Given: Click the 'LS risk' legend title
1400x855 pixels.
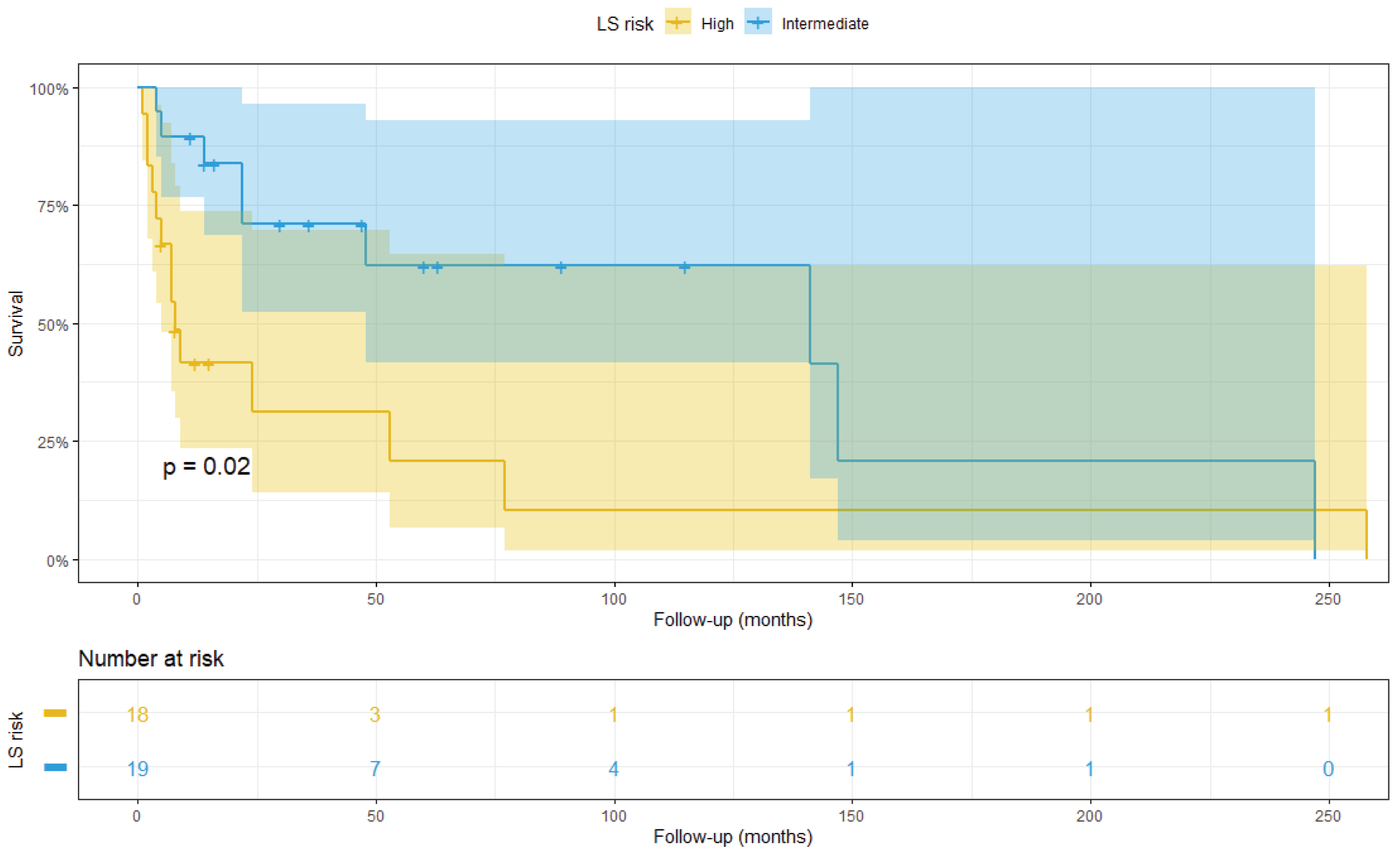Looking at the screenshot, I should pos(624,24).
